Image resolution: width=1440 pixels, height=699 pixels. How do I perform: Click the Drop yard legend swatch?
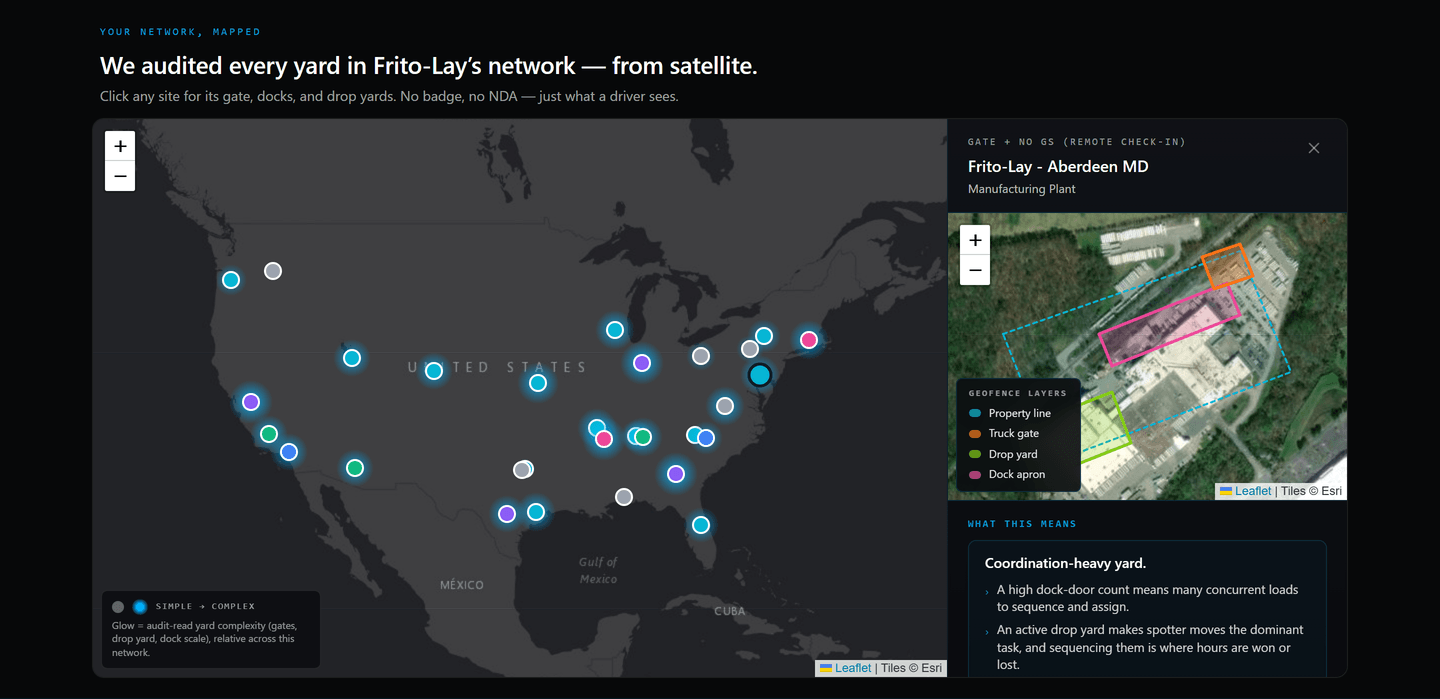pos(975,454)
